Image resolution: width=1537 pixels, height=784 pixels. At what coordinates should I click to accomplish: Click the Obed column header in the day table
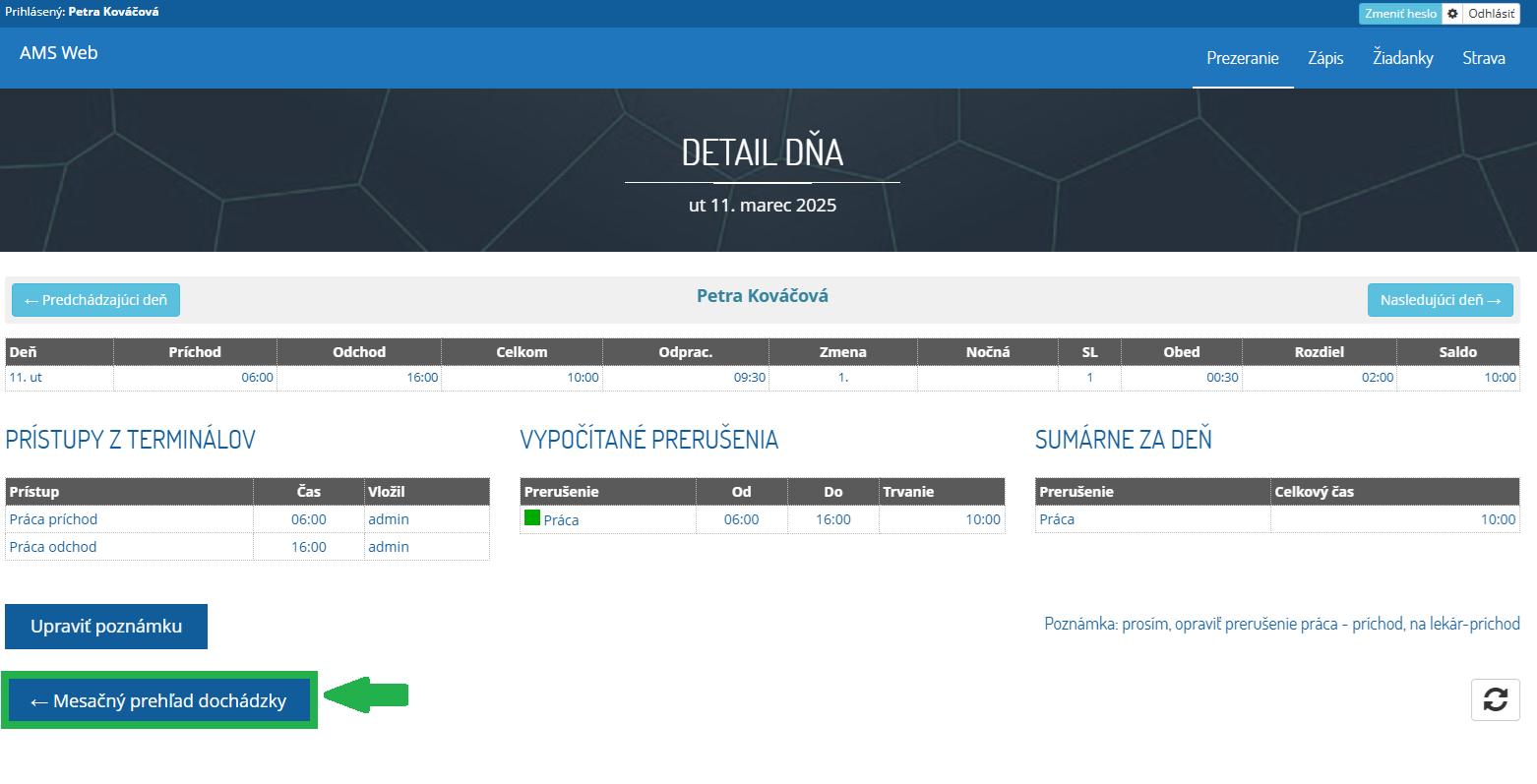[1180, 351]
